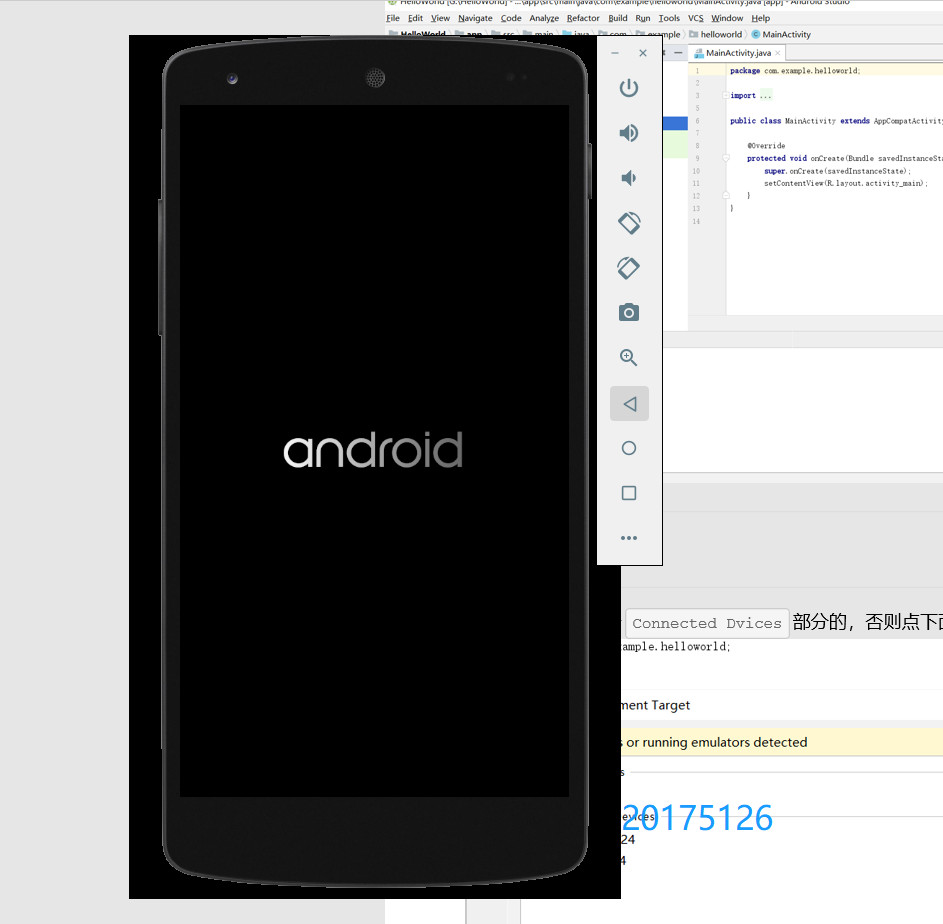
Task: Collapse the onCreate method fold marker
Action: (x=726, y=158)
